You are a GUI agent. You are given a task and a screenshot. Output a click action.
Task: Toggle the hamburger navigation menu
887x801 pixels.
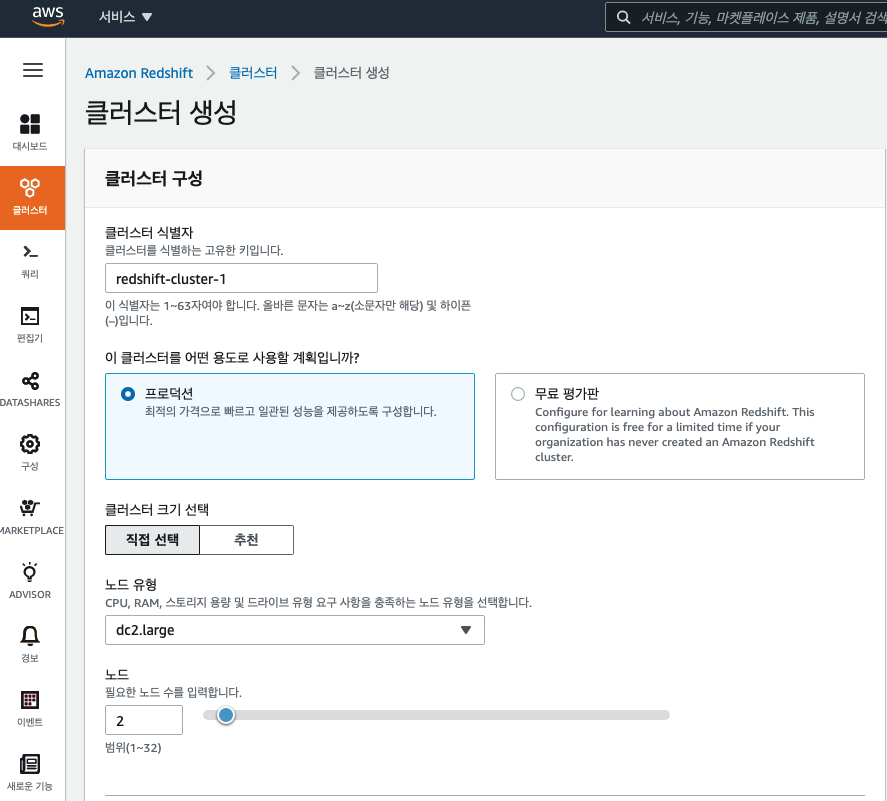coord(32,70)
